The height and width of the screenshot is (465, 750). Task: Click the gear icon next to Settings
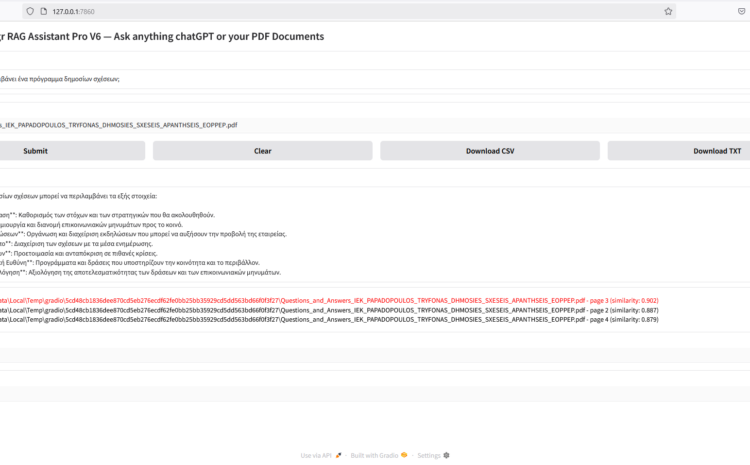click(446, 455)
